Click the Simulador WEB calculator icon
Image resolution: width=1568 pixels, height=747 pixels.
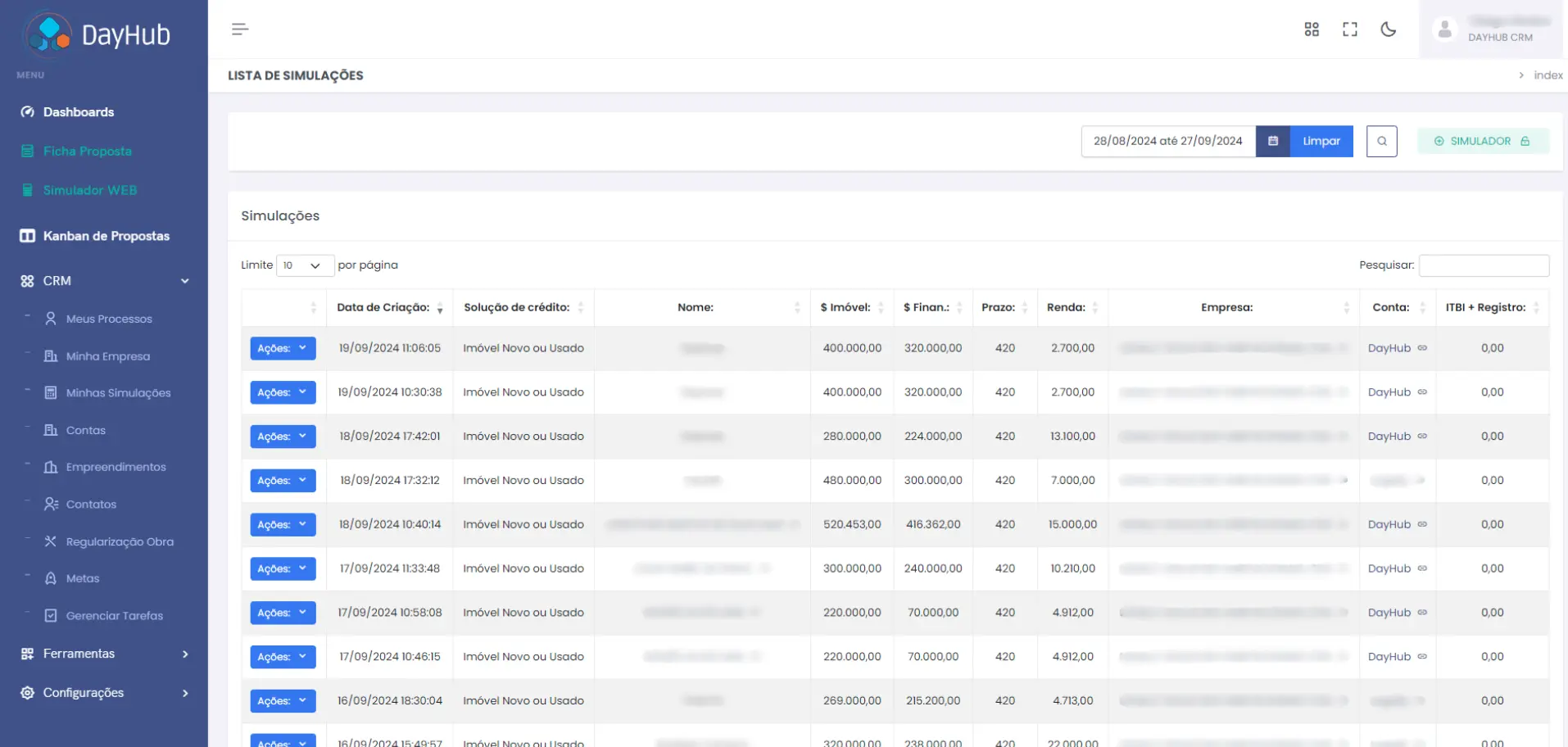(27, 190)
